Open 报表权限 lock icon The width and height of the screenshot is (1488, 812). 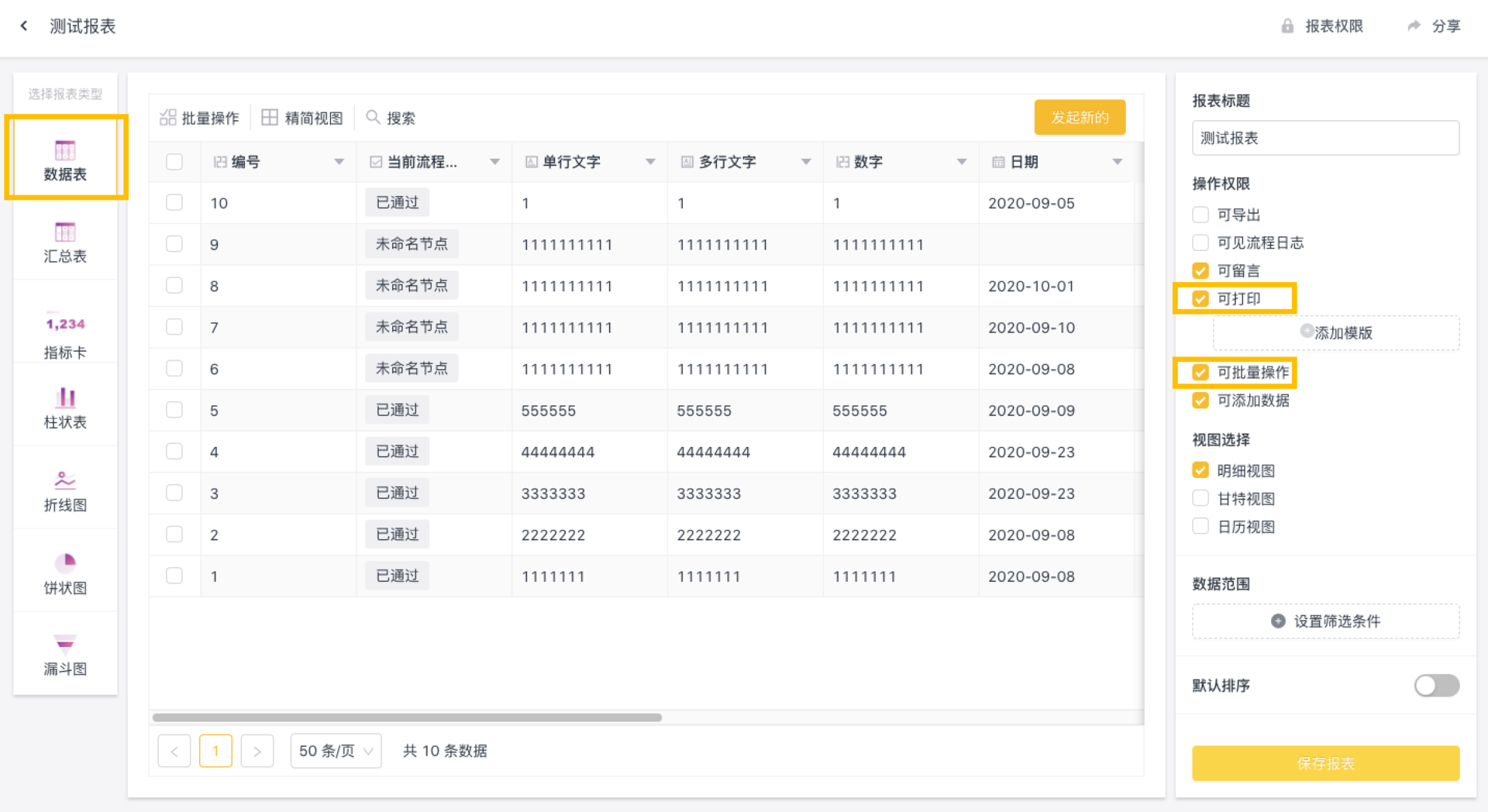[x=1286, y=26]
